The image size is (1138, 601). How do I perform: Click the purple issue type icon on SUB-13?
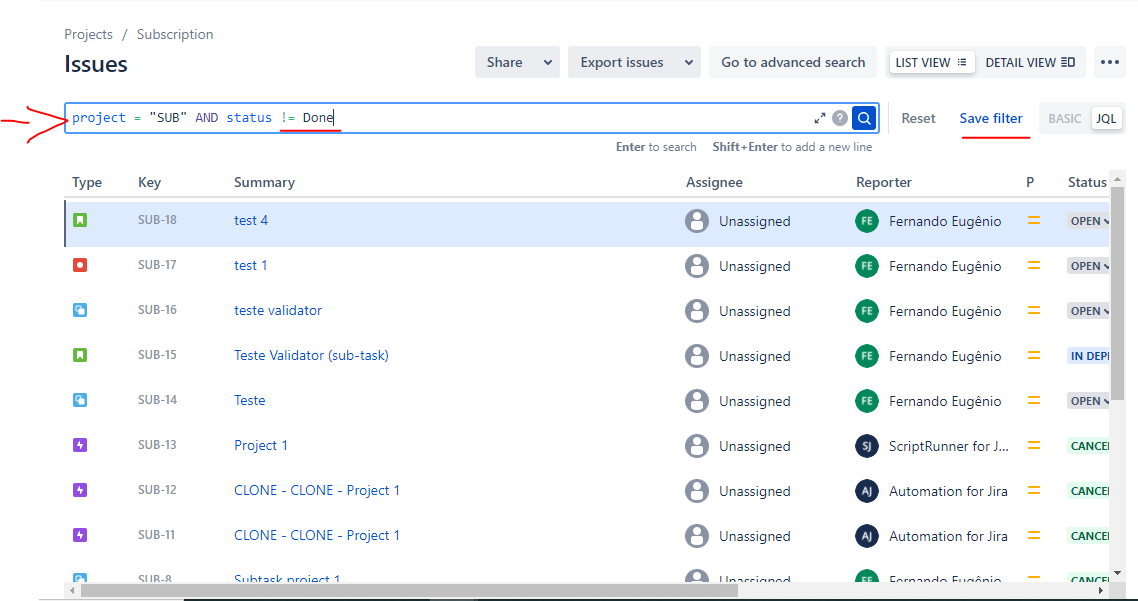(x=81, y=445)
